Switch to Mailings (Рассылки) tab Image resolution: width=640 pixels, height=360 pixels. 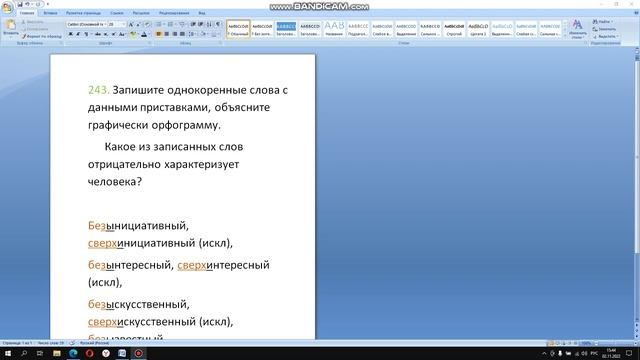coord(141,13)
